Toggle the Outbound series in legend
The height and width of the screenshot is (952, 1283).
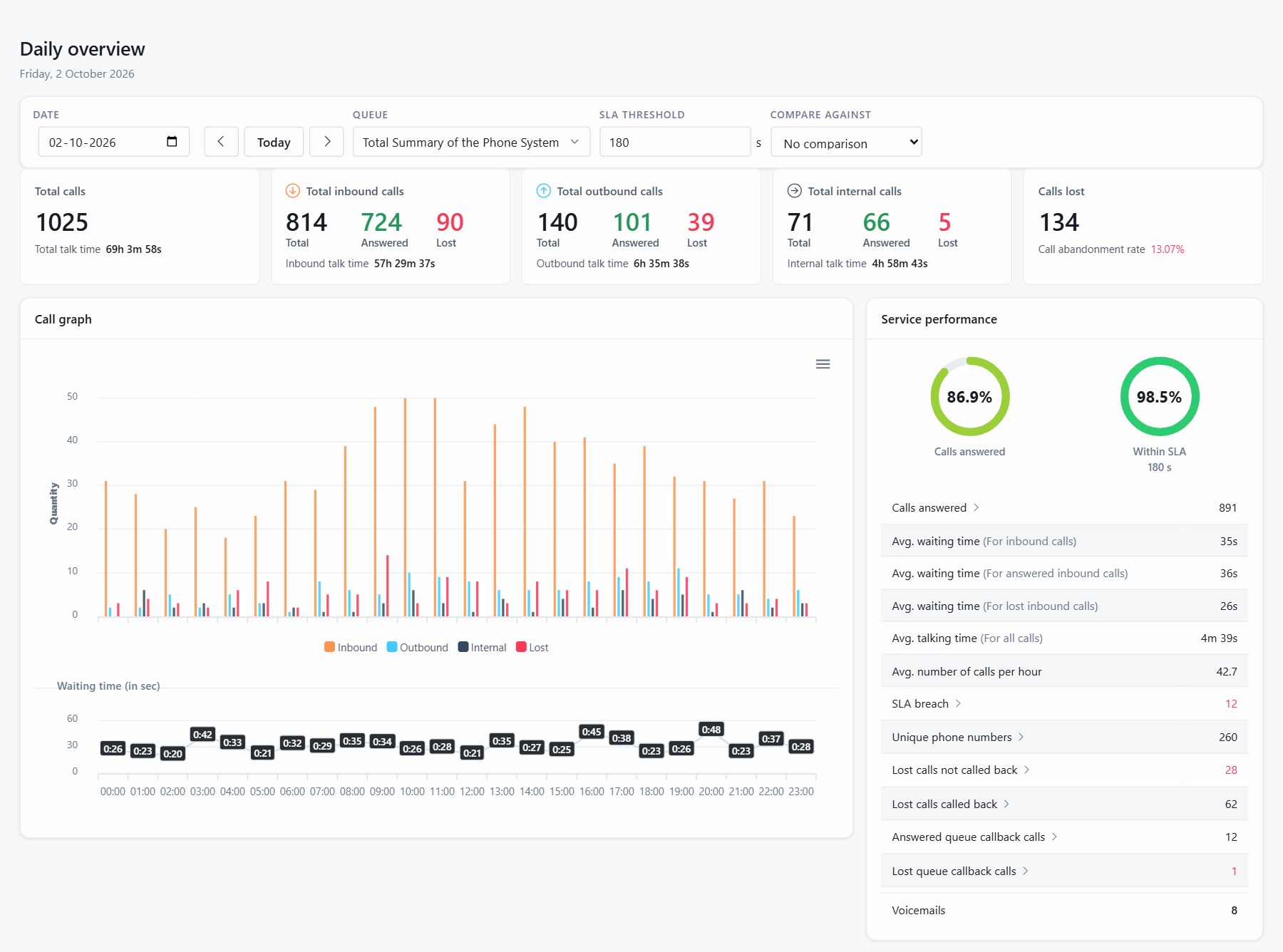click(417, 647)
